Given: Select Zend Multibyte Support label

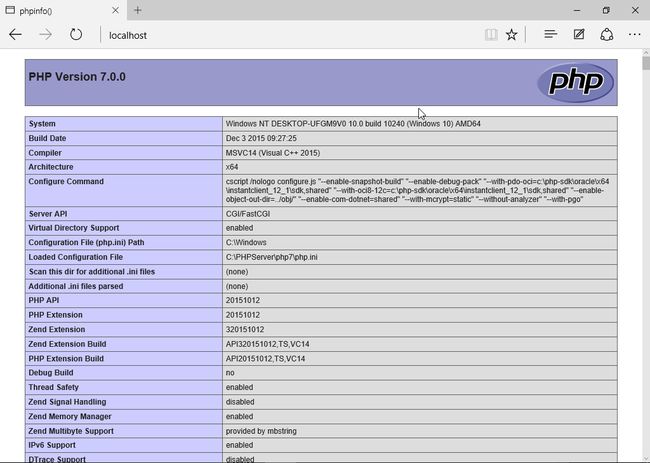Looking at the screenshot, I should coord(71,431).
